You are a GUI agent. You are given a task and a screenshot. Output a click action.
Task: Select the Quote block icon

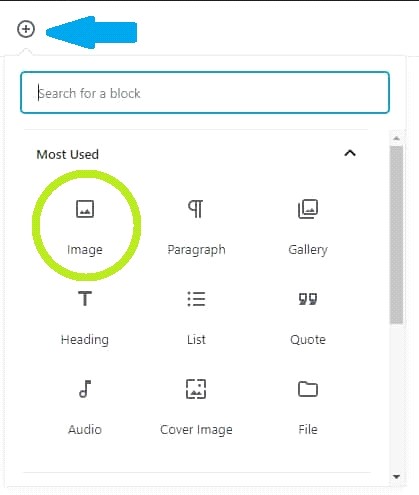[x=308, y=299]
